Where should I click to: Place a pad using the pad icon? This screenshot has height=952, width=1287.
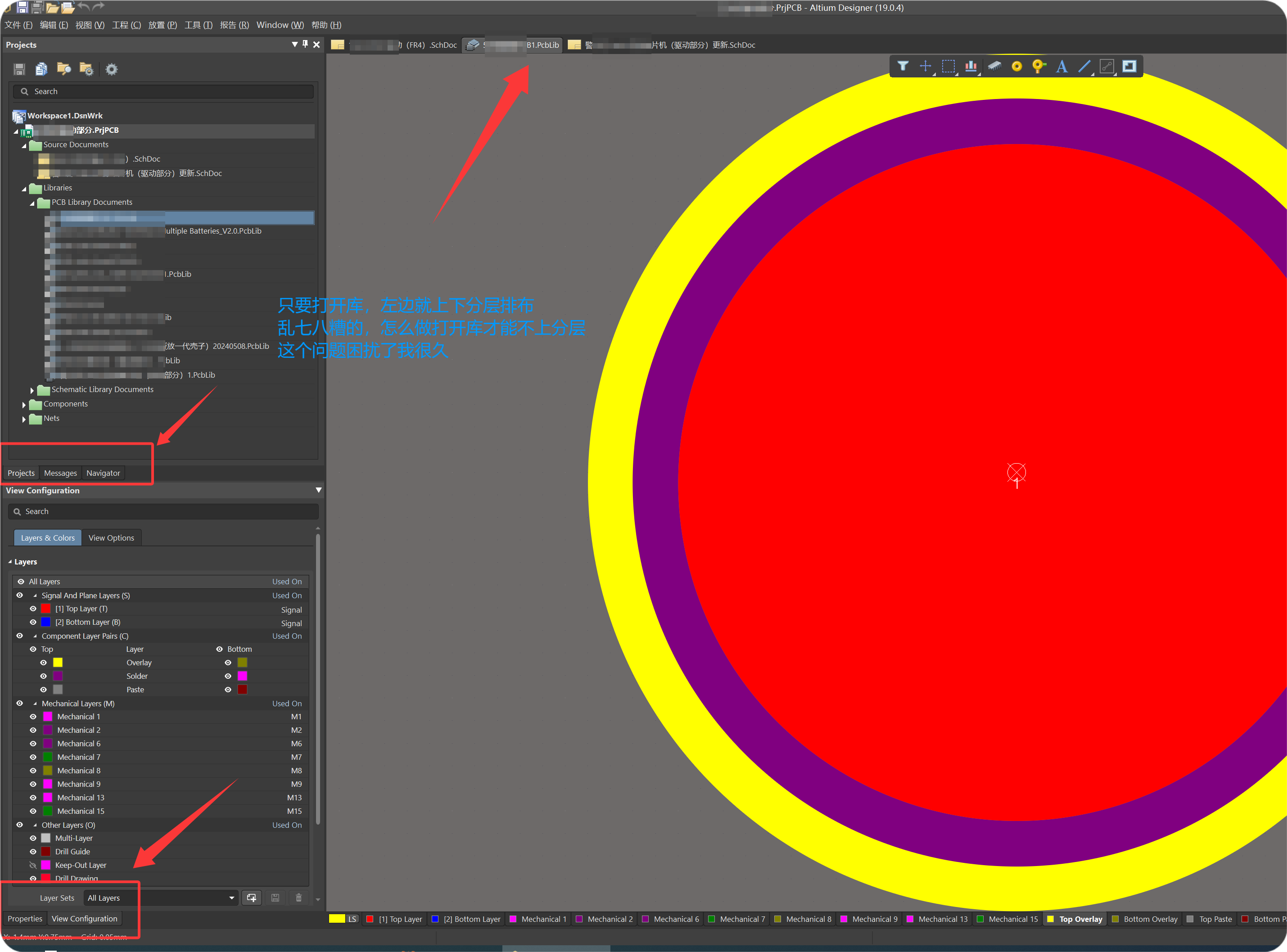(1017, 66)
